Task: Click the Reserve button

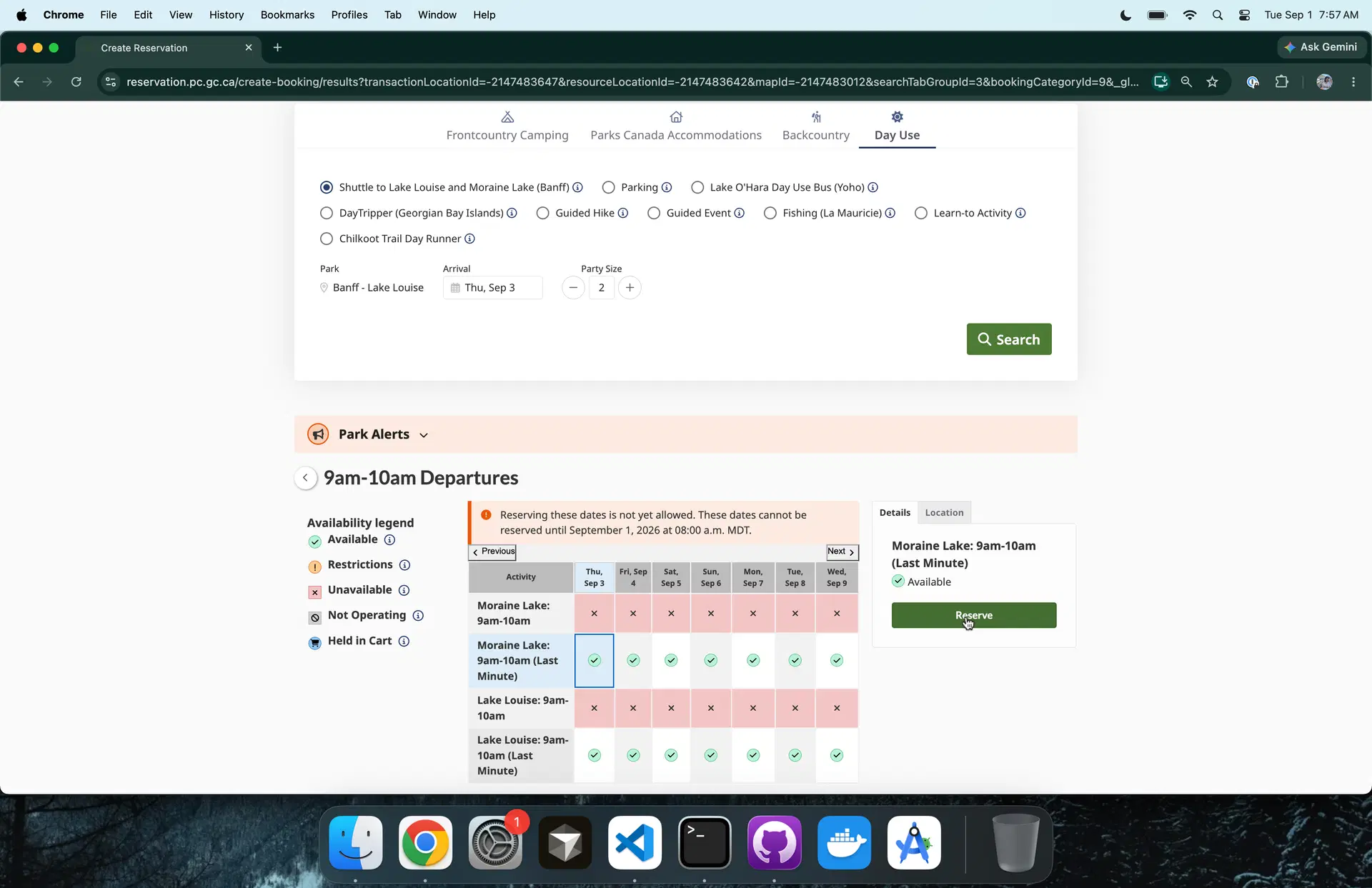Action: click(x=974, y=615)
